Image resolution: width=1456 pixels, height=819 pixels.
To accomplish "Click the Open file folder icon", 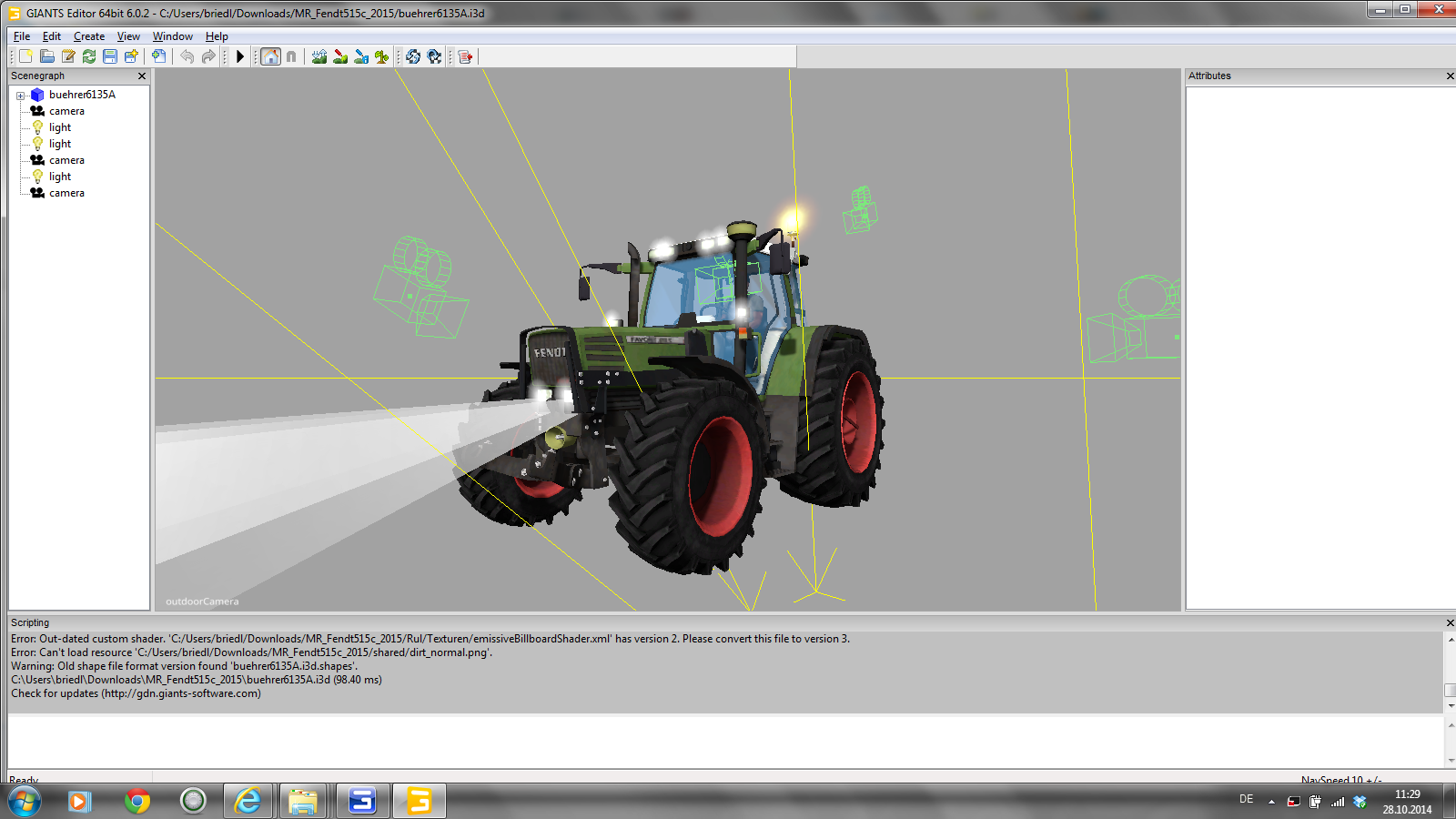I will 46,56.
